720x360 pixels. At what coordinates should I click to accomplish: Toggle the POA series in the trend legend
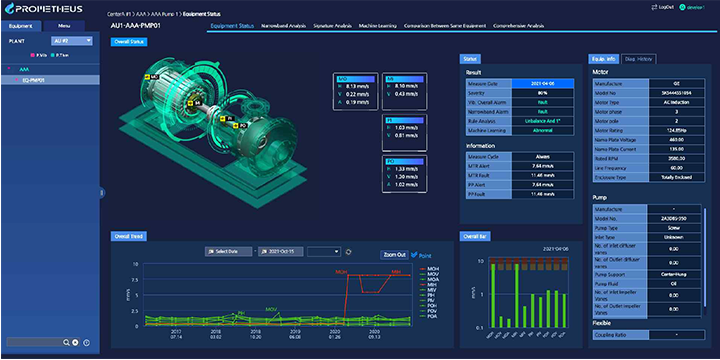pyautogui.click(x=429, y=316)
